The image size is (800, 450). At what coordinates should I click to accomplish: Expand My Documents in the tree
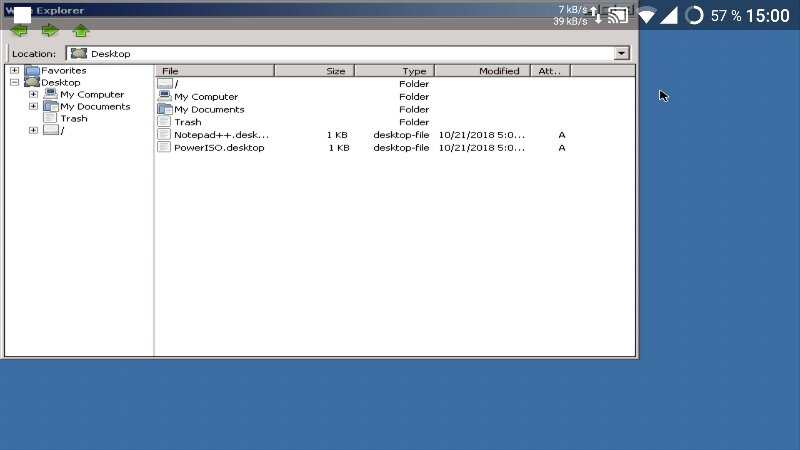[33, 106]
